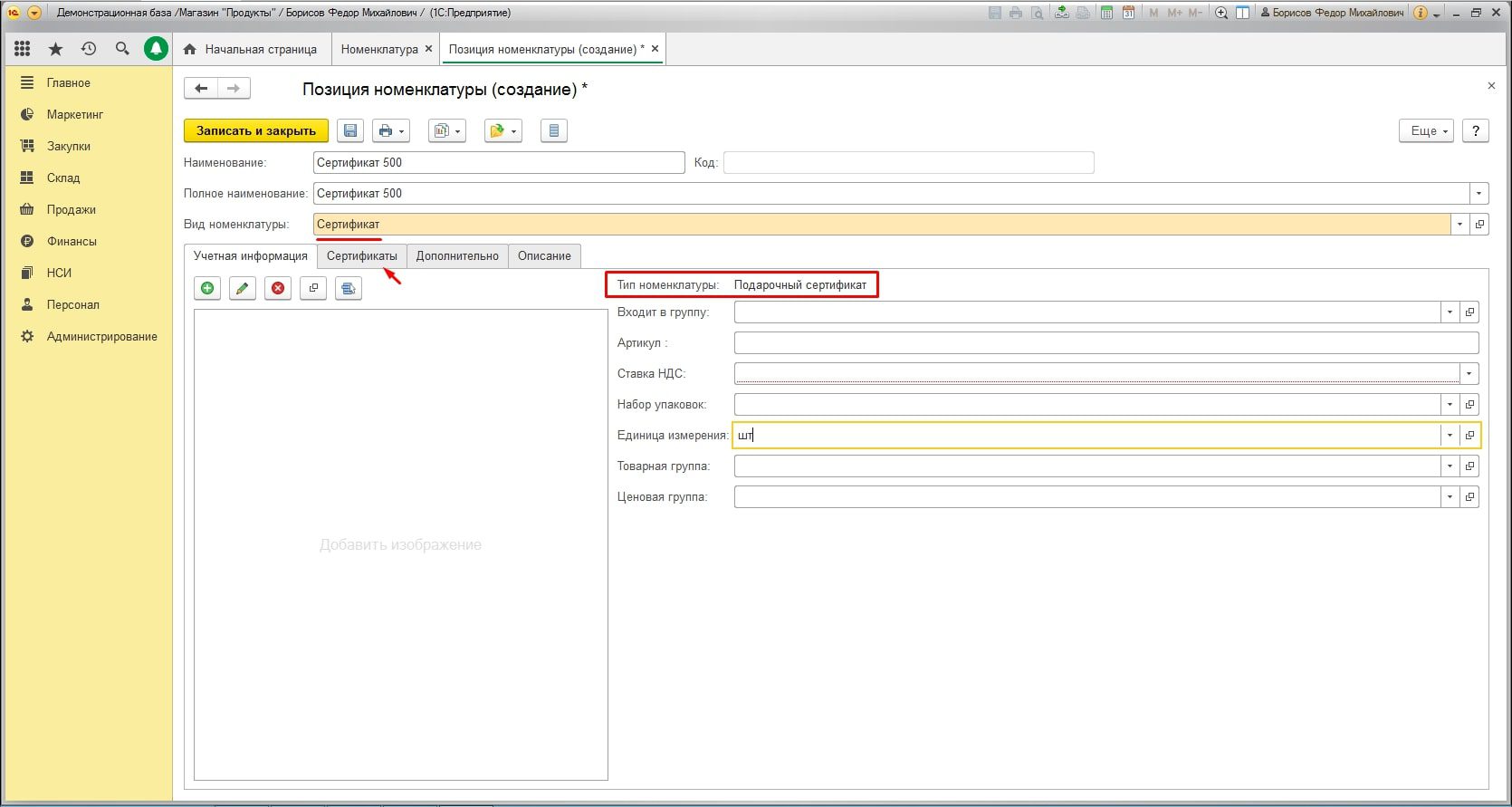Open the notifications bell icon

(x=157, y=49)
